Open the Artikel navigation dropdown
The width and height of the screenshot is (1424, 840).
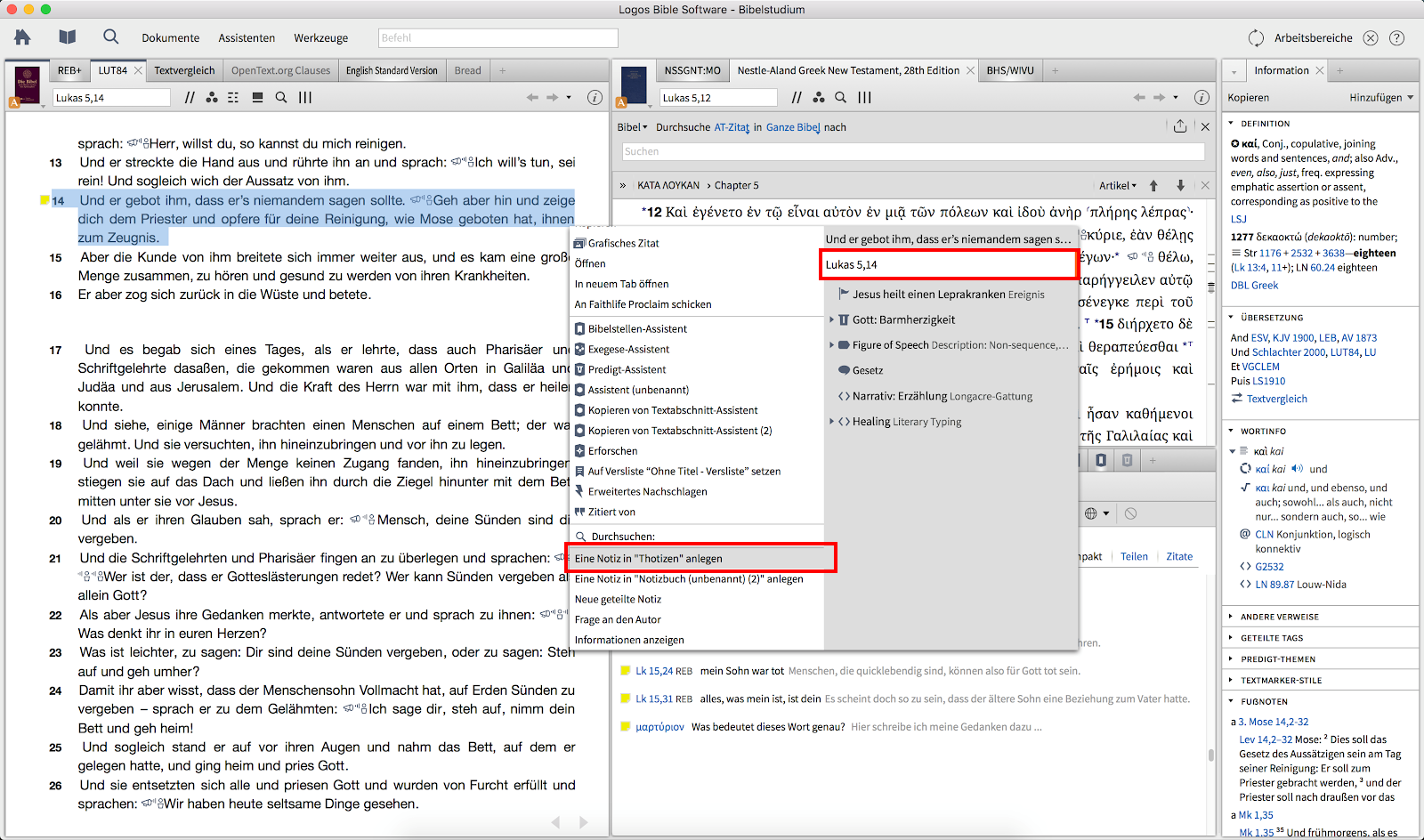point(1118,185)
